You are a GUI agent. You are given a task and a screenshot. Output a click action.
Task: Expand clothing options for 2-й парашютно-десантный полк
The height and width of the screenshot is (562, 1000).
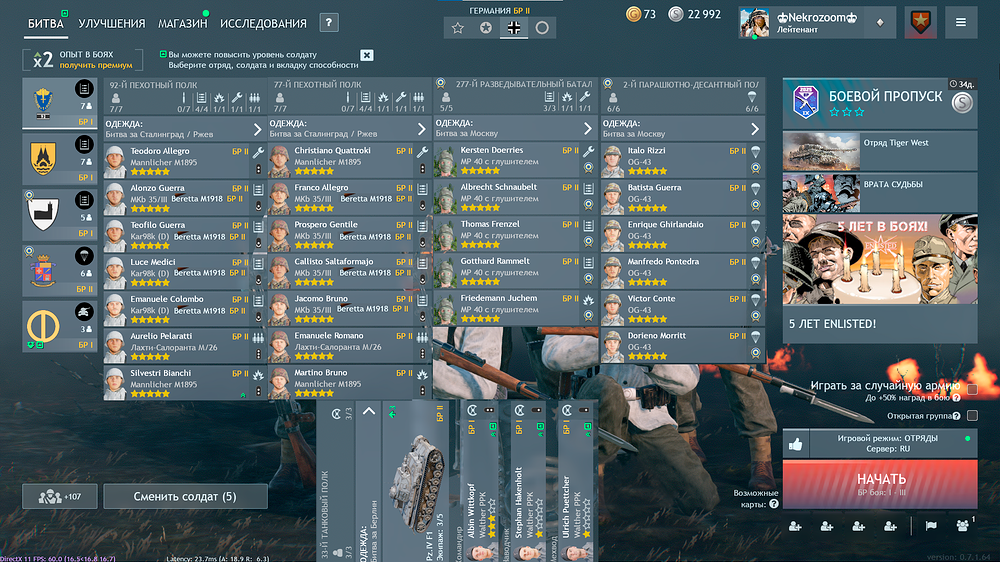point(755,129)
